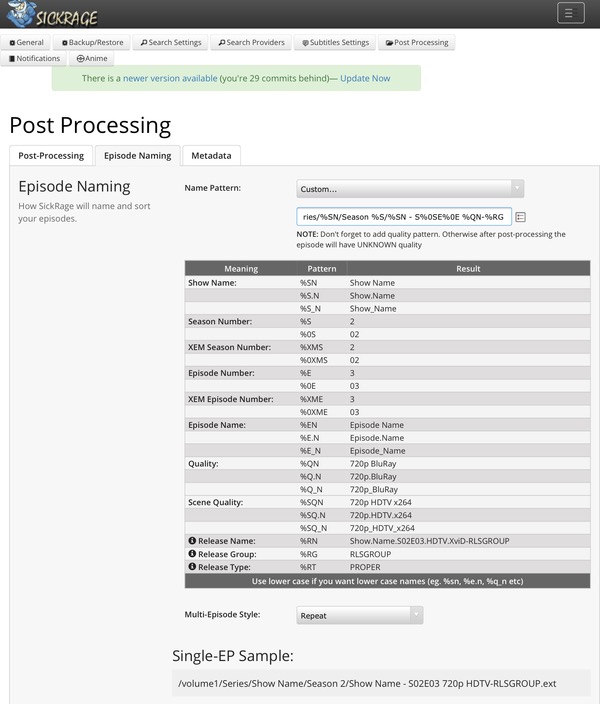Switch to the Post-Processing tab

(50, 156)
